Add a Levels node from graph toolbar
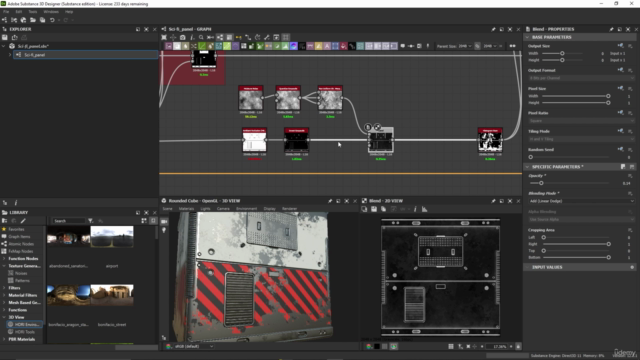This screenshot has width=640, height=360. (x=285, y=46)
